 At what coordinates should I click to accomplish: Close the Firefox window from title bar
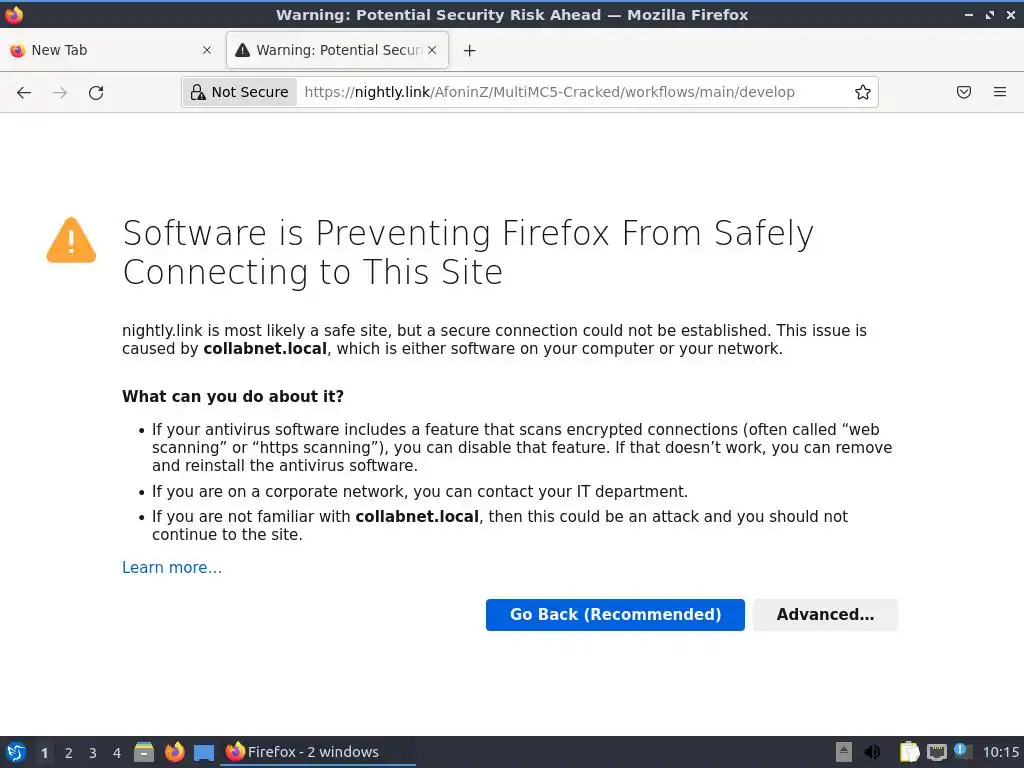point(1010,14)
